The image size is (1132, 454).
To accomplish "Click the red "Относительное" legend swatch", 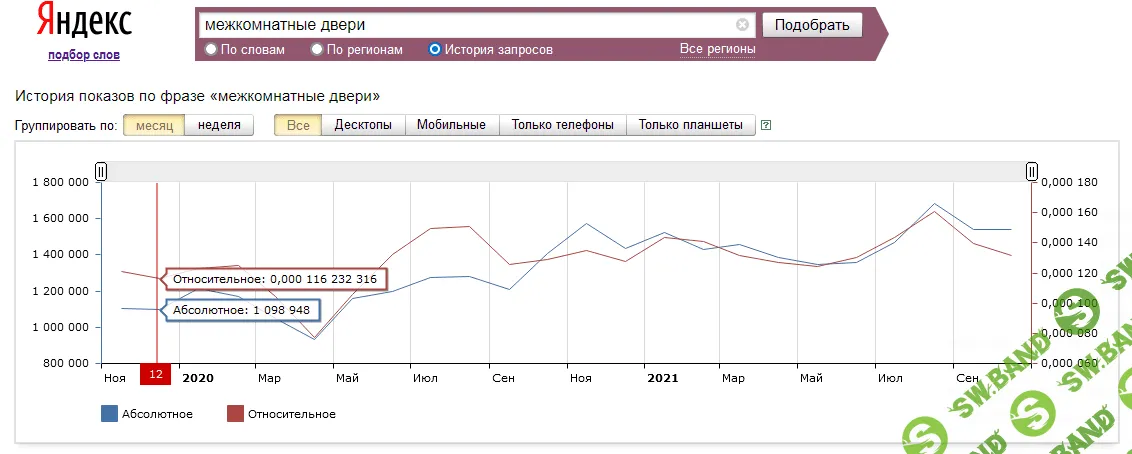I will (x=236, y=414).
